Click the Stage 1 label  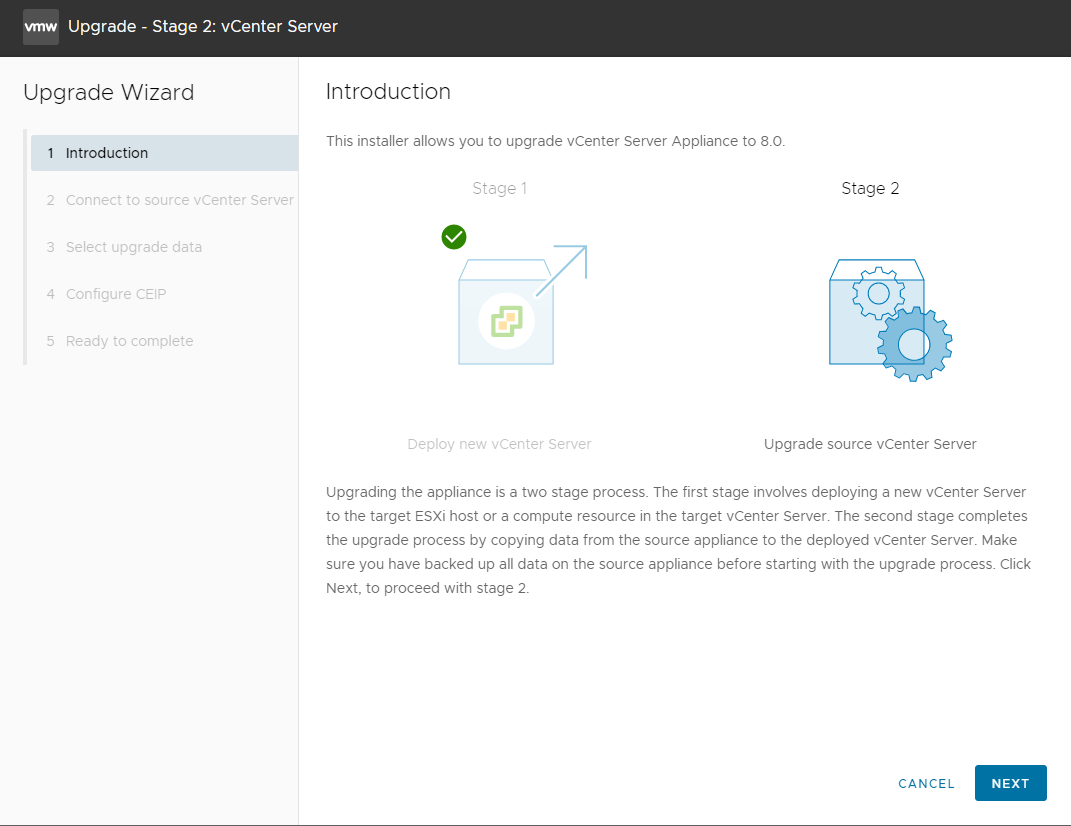[x=499, y=189]
